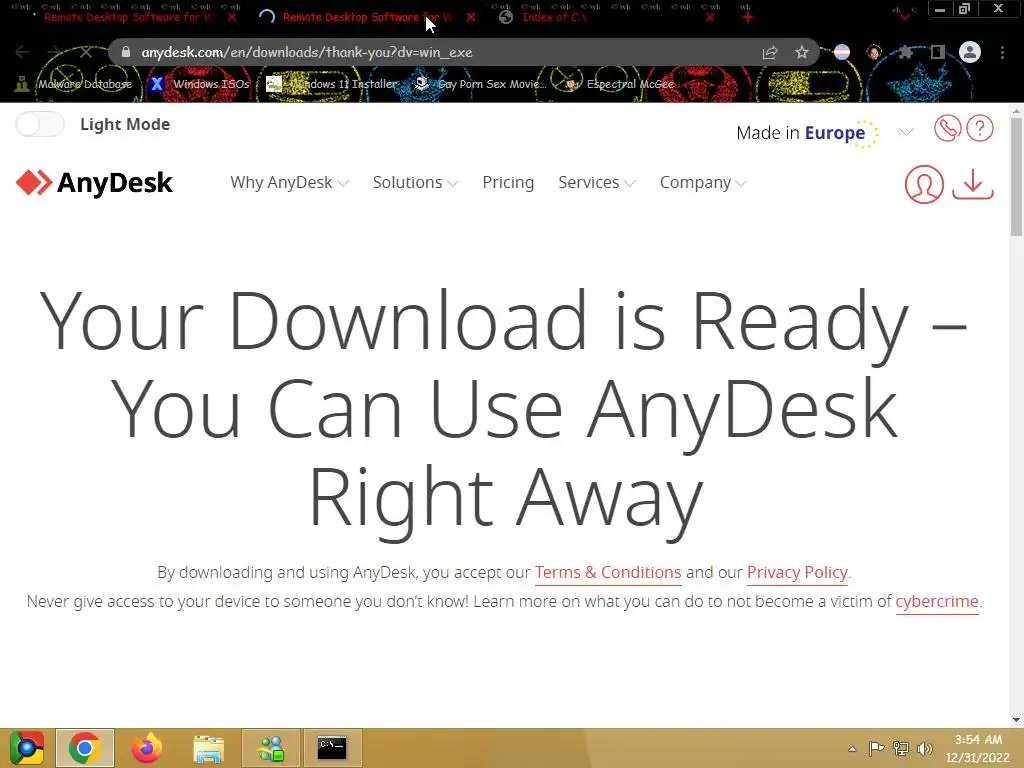The image size is (1024, 768).
Task: Click the volume speaker tray icon
Action: pos(924,749)
